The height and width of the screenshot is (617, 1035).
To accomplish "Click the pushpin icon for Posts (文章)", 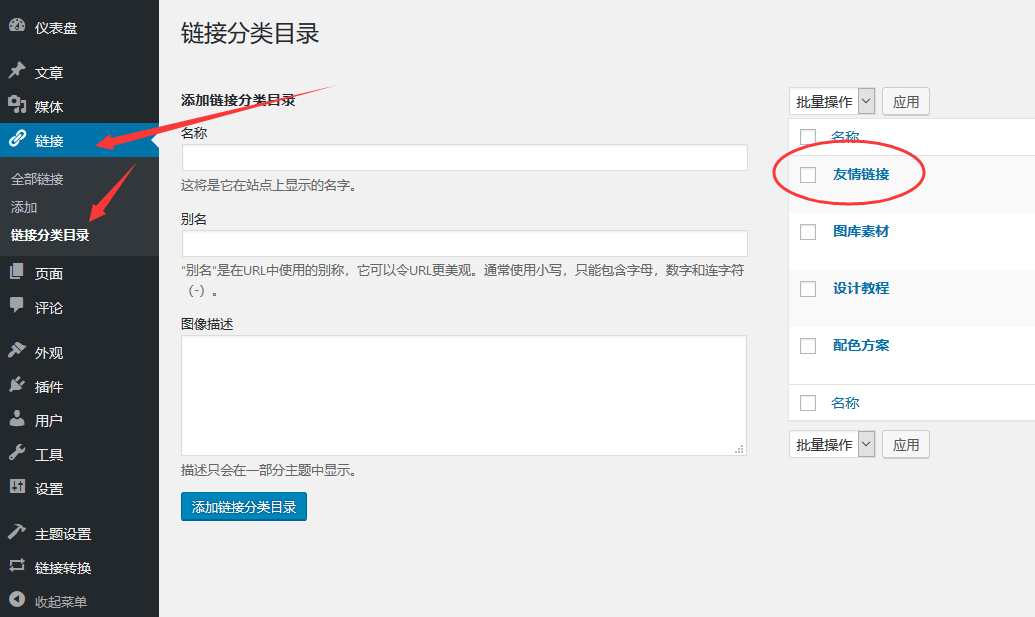I will pos(17,72).
